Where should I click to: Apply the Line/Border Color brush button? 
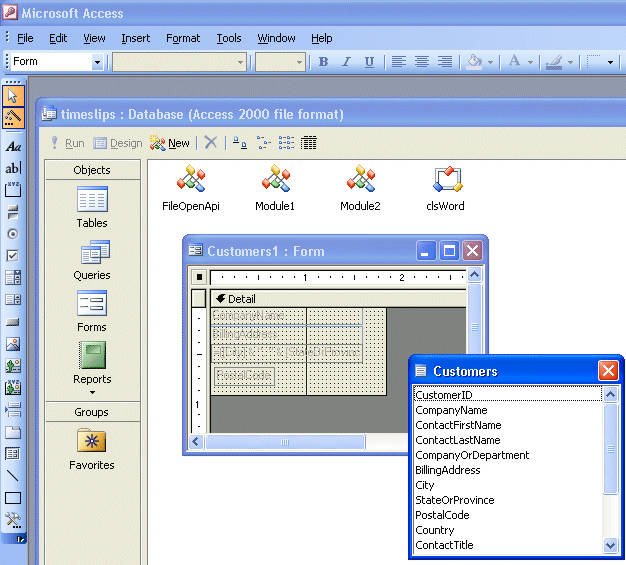tap(554, 62)
